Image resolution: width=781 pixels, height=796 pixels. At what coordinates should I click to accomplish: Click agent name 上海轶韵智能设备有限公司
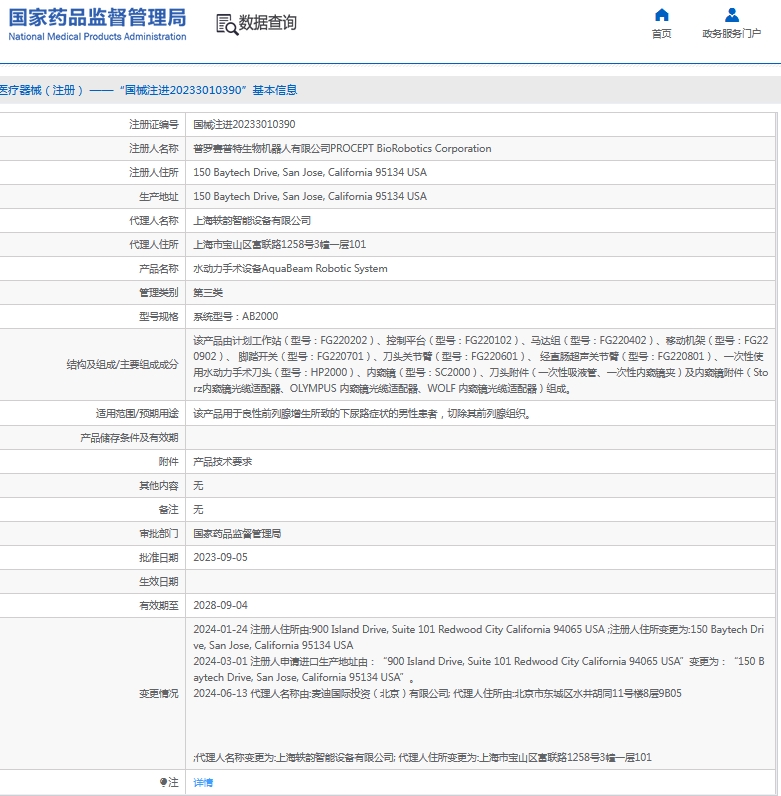[252, 220]
